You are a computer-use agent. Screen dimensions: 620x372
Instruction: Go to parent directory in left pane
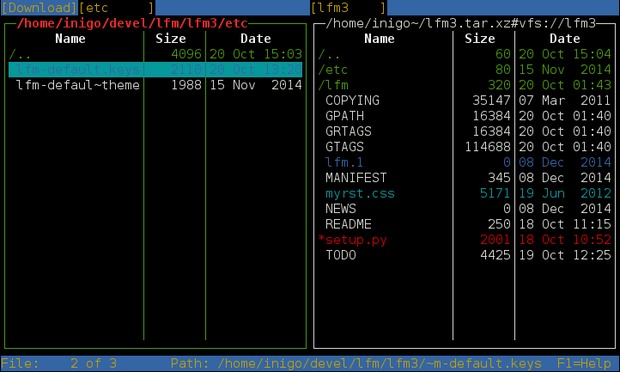[x=155, y=54]
